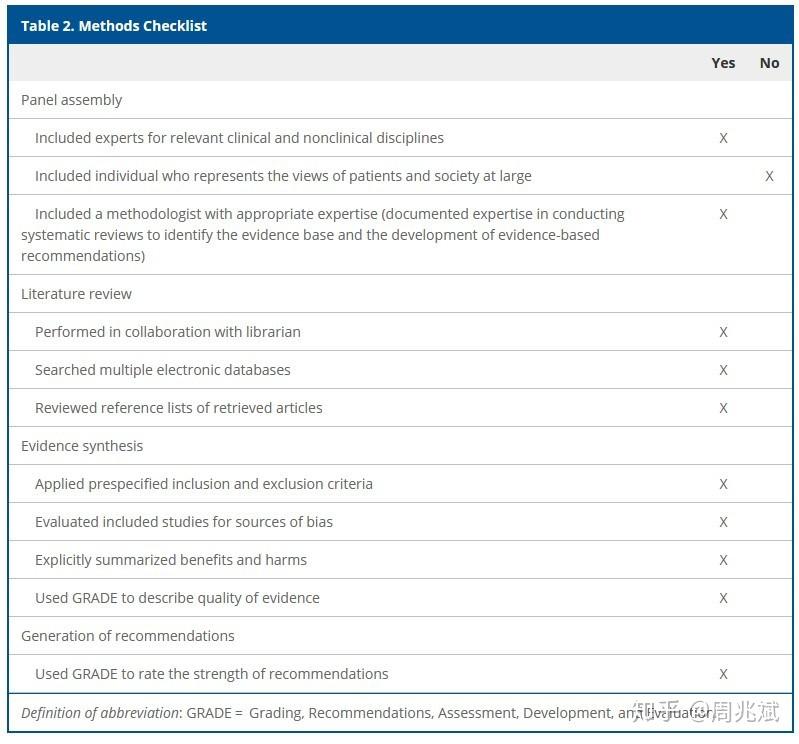Select the Yes column header

tap(723, 63)
